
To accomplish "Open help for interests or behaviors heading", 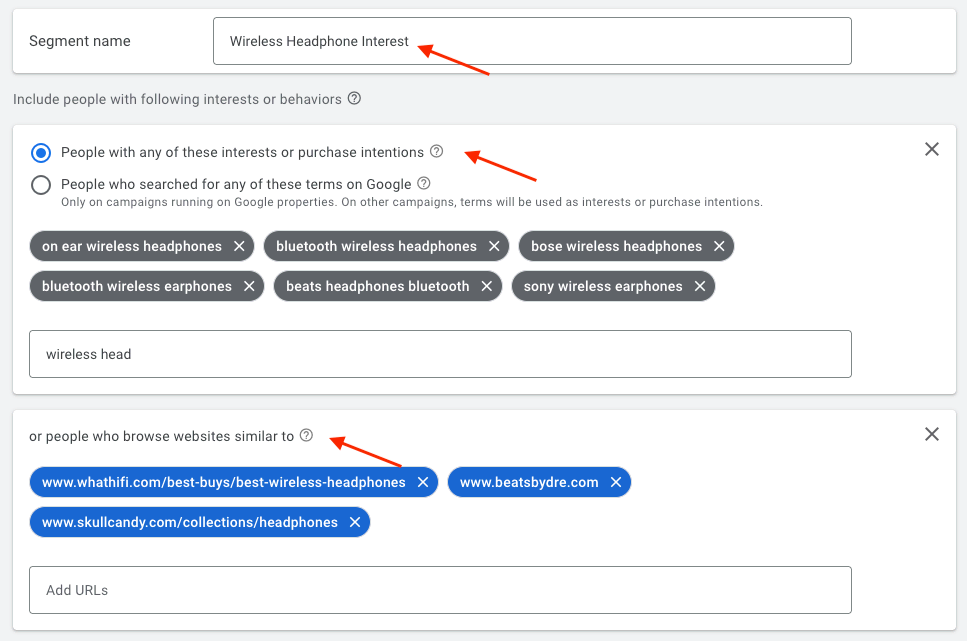I will click(x=354, y=99).
